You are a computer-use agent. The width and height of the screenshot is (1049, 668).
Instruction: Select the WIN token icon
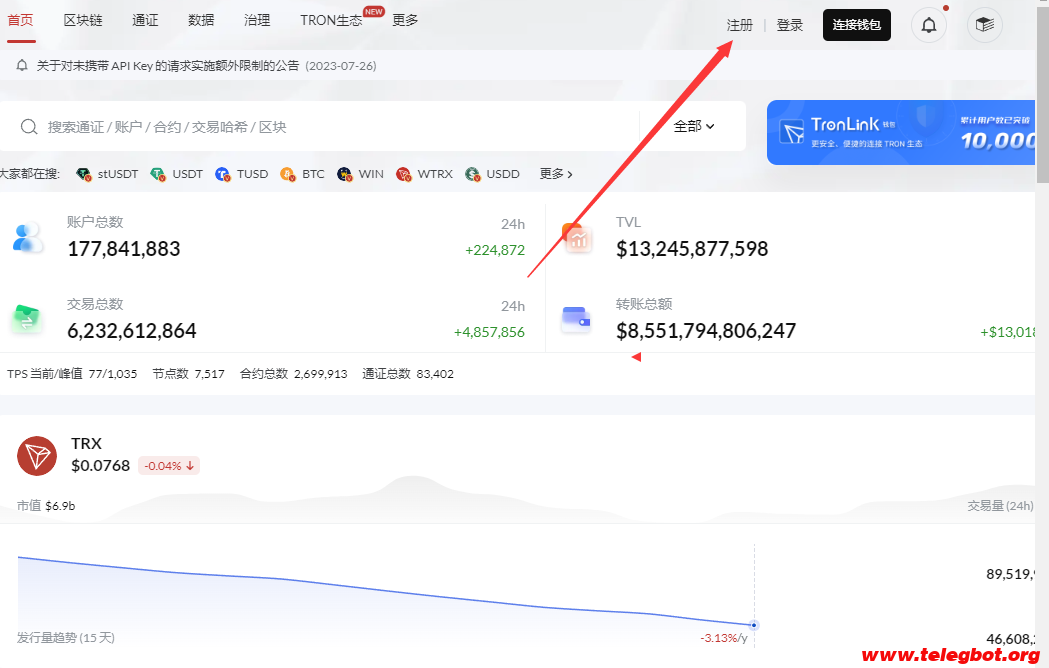(x=345, y=174)
